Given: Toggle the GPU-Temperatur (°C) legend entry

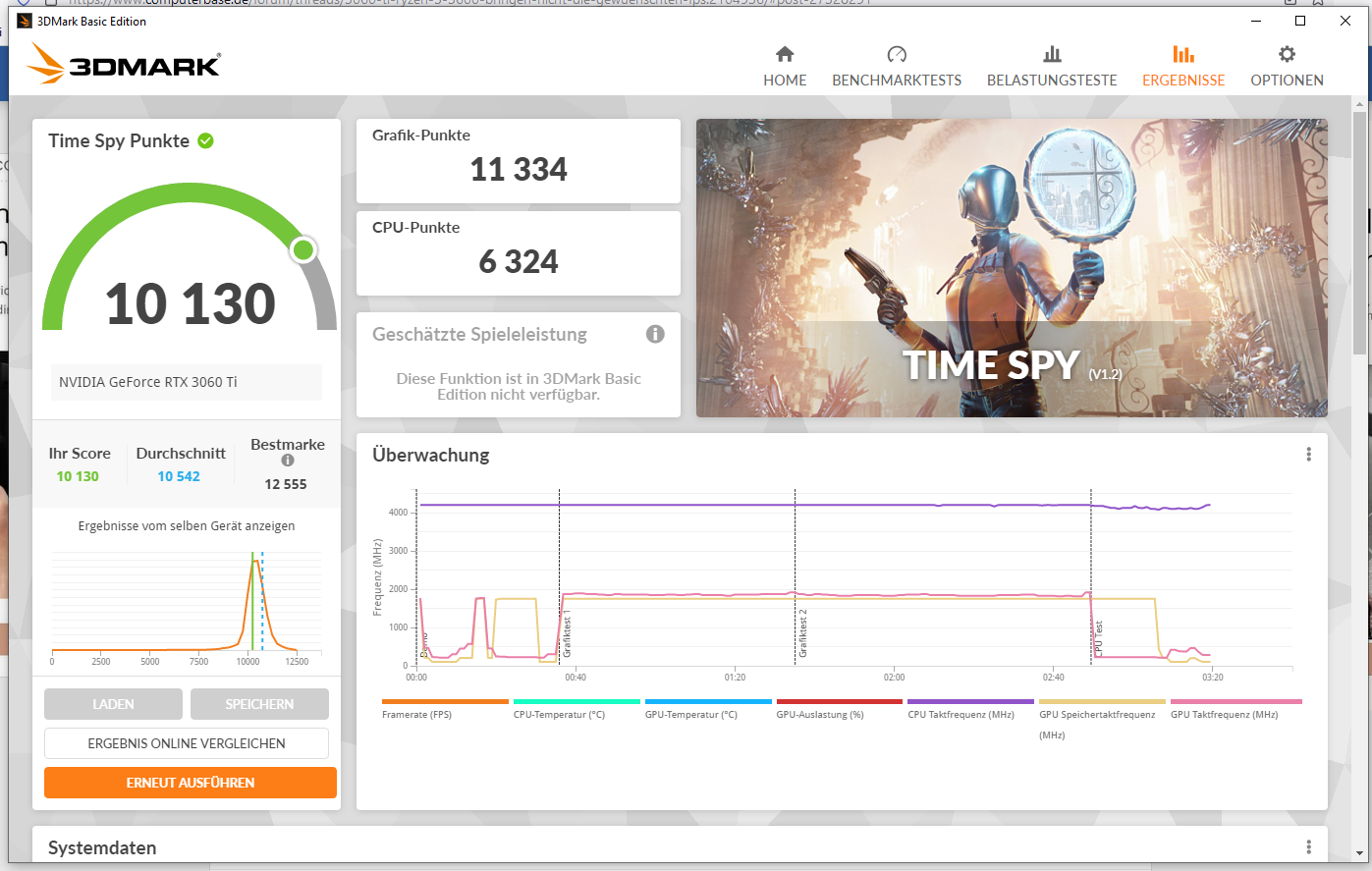Looking at the screenshot, I should (707, 709).
